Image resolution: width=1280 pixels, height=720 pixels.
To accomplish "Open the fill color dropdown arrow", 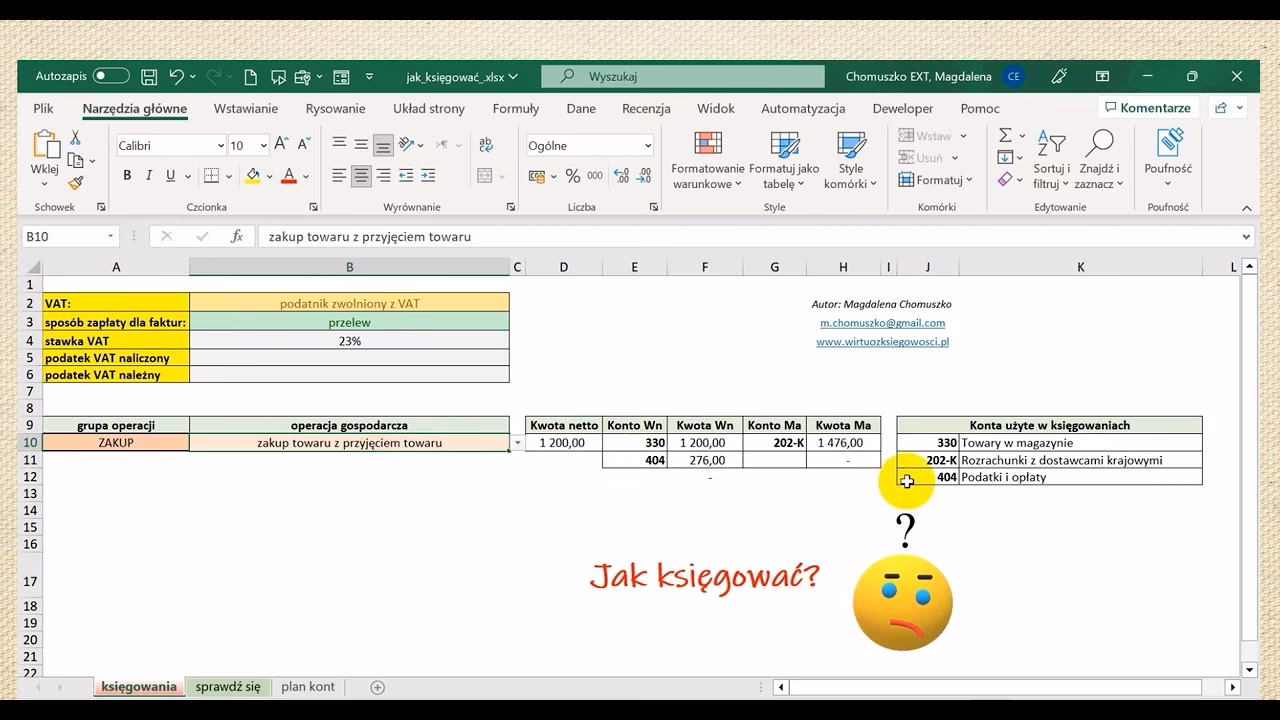I will 269,176.
